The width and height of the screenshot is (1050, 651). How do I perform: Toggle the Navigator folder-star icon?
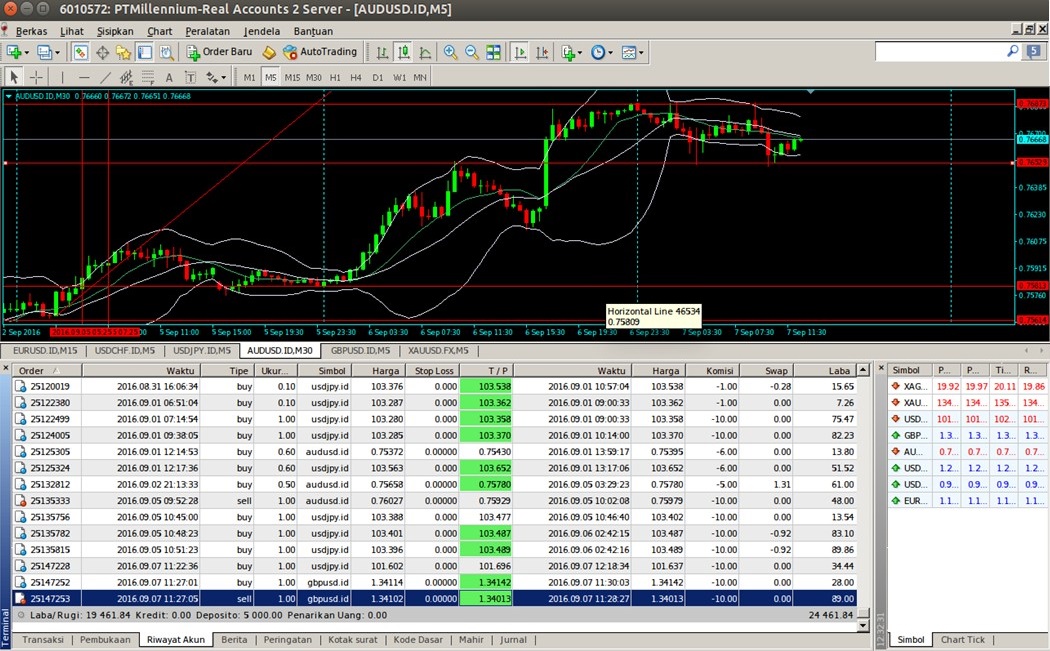(123, 52)
